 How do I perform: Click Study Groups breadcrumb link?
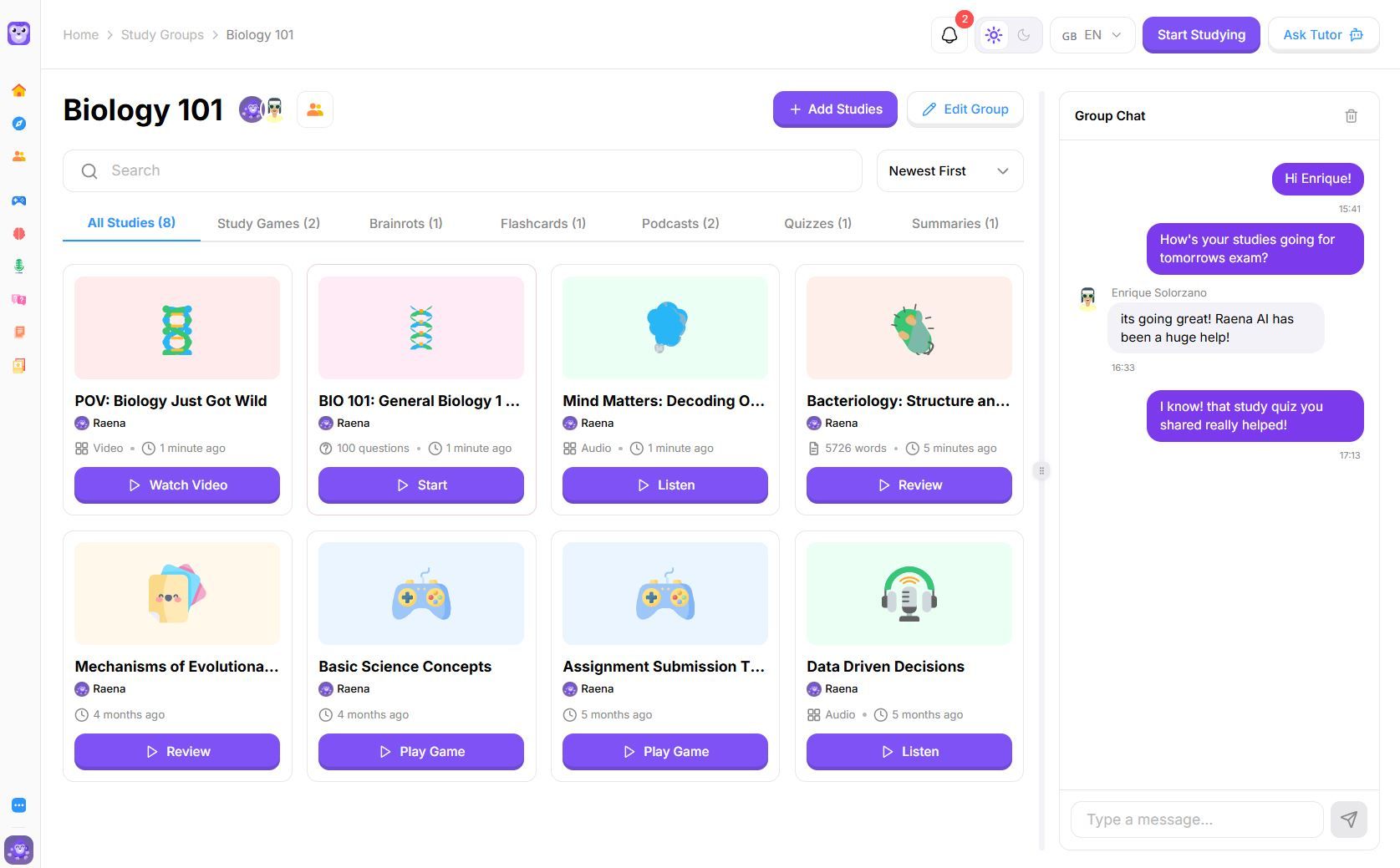162,35
